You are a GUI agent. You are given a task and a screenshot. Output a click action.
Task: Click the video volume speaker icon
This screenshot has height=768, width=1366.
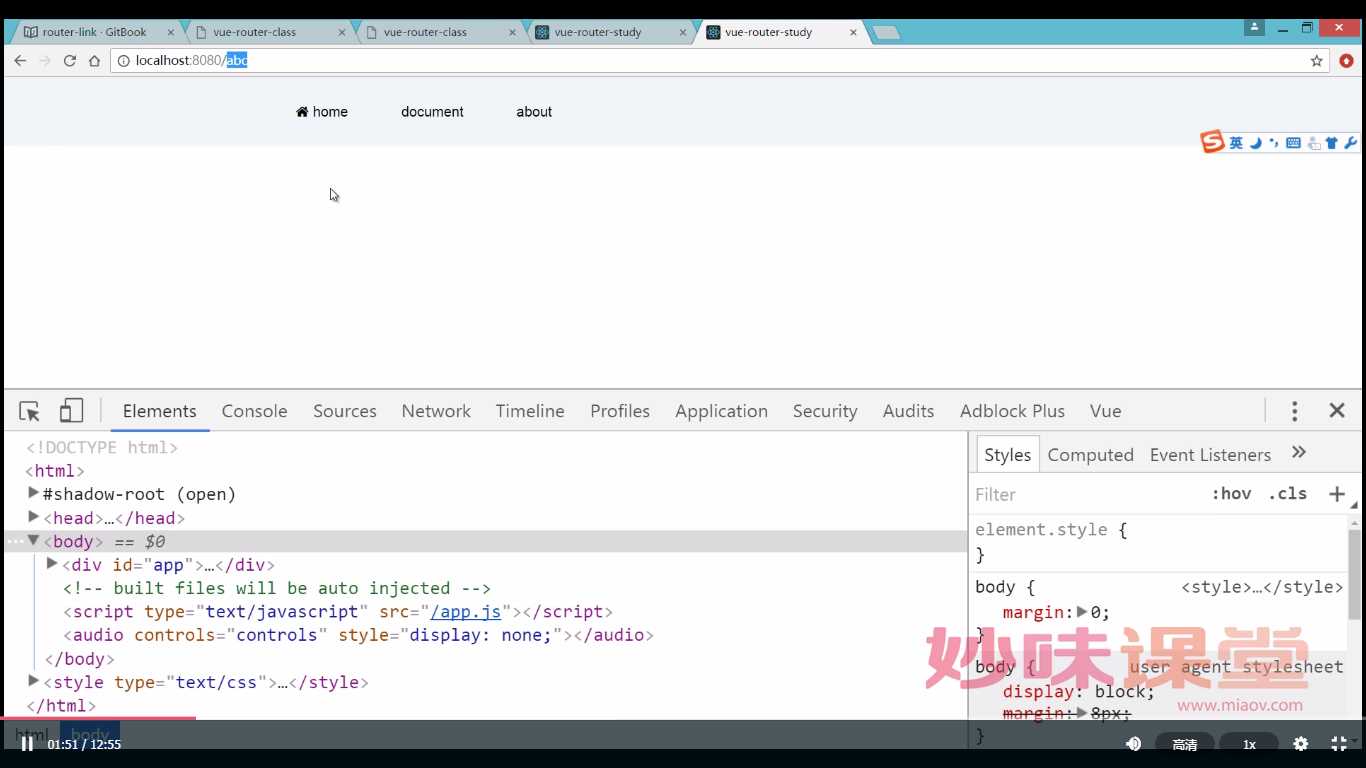click(1133, 744)
